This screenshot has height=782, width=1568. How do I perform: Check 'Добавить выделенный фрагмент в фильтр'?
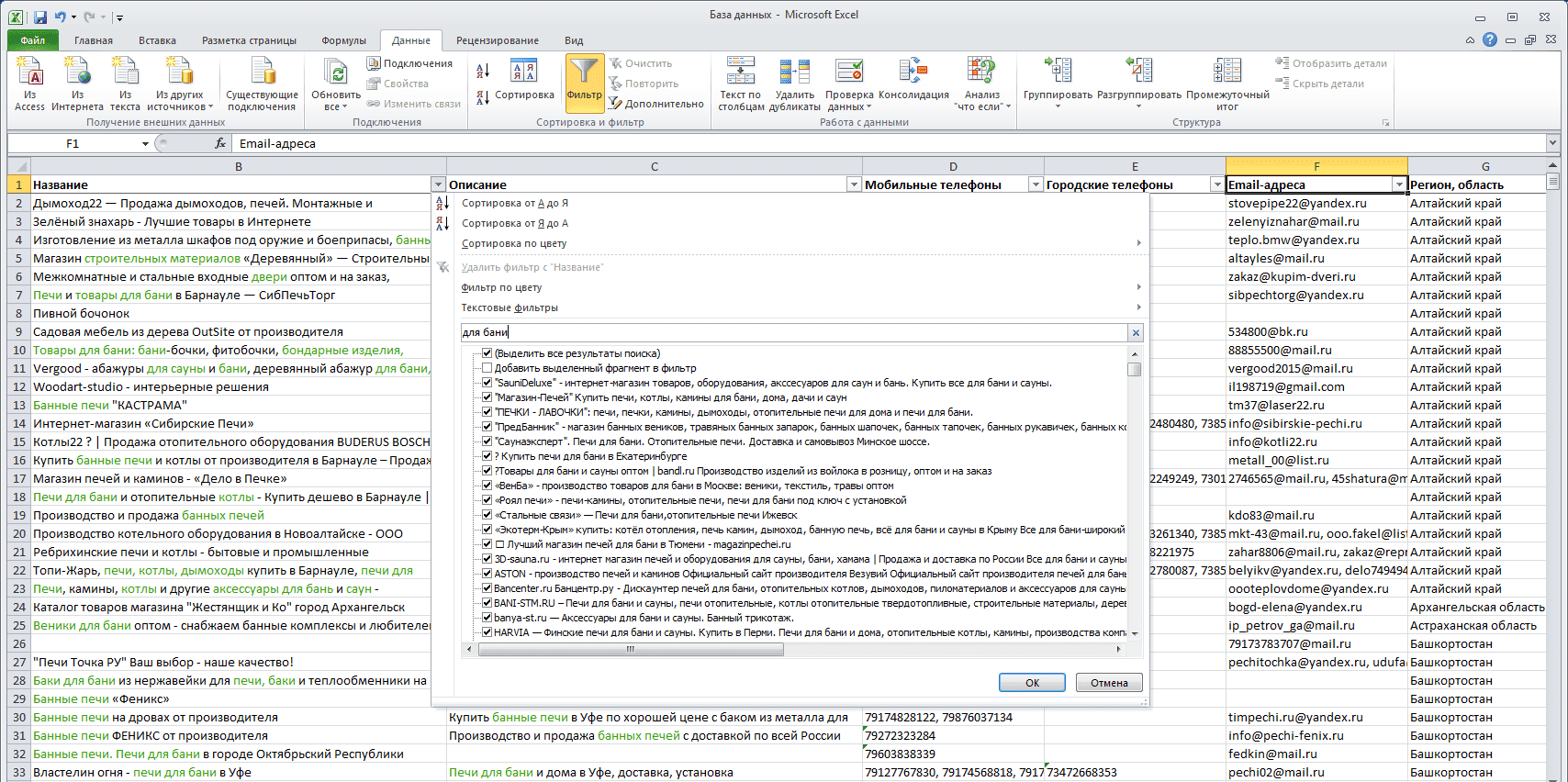tap(487, 368)
